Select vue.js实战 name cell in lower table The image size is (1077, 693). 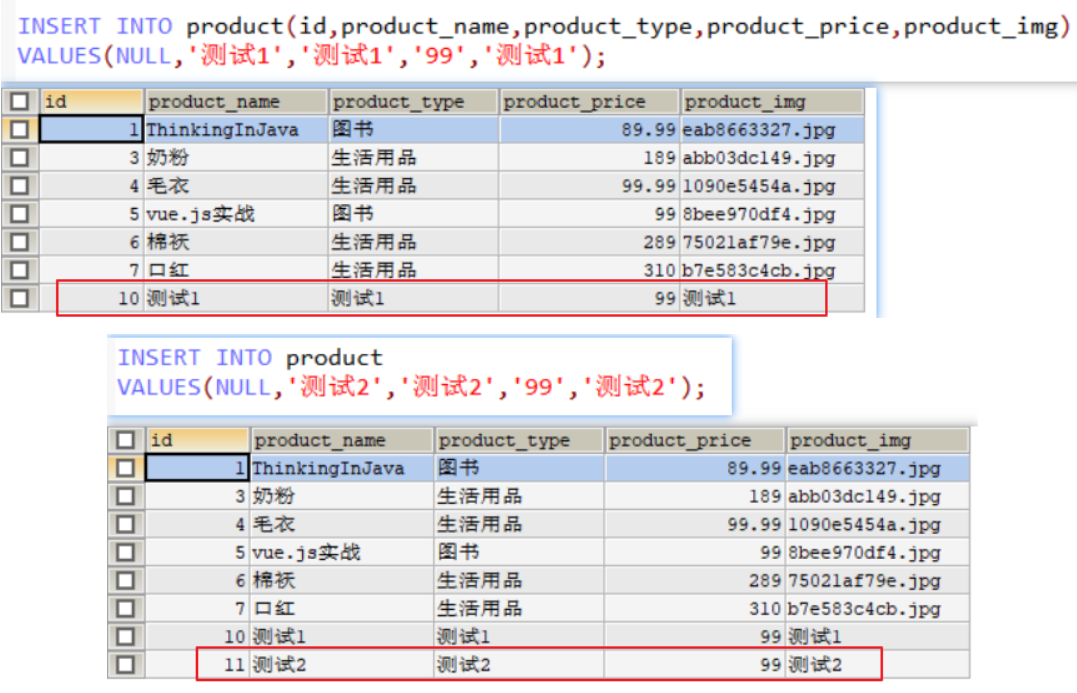tap(341, 552)
